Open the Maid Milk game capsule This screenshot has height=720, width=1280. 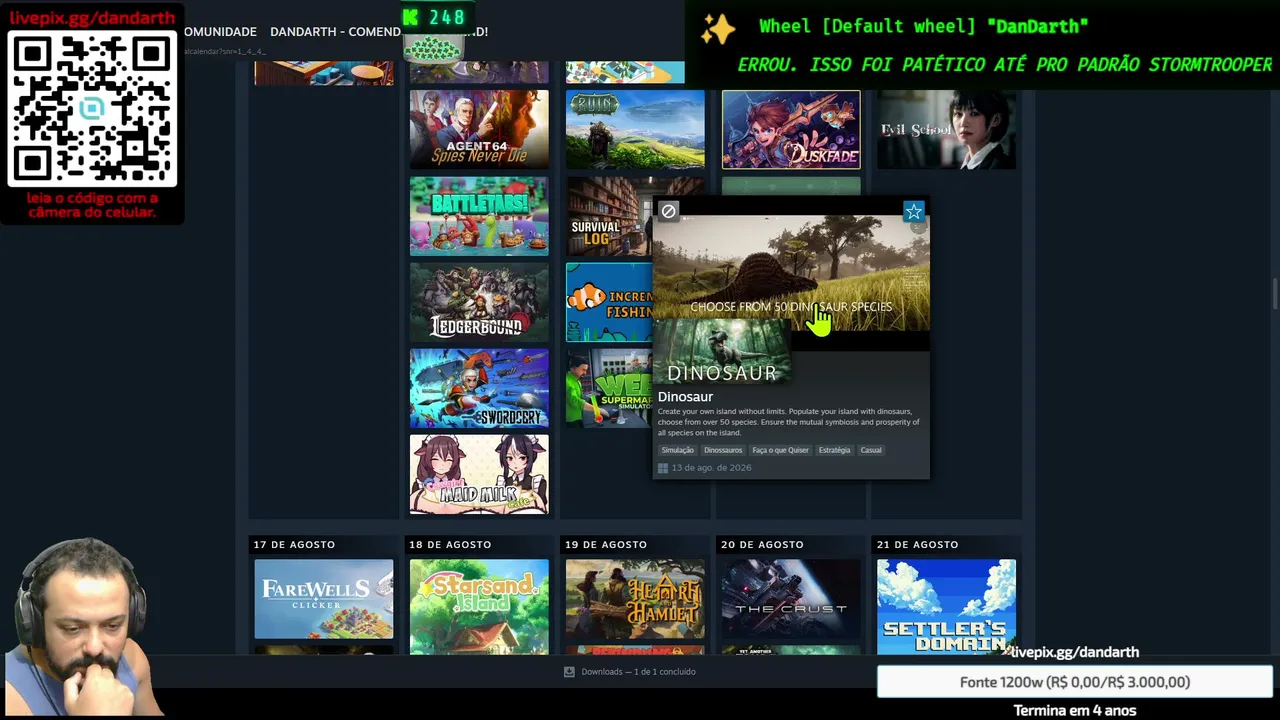tap(479, 474)
